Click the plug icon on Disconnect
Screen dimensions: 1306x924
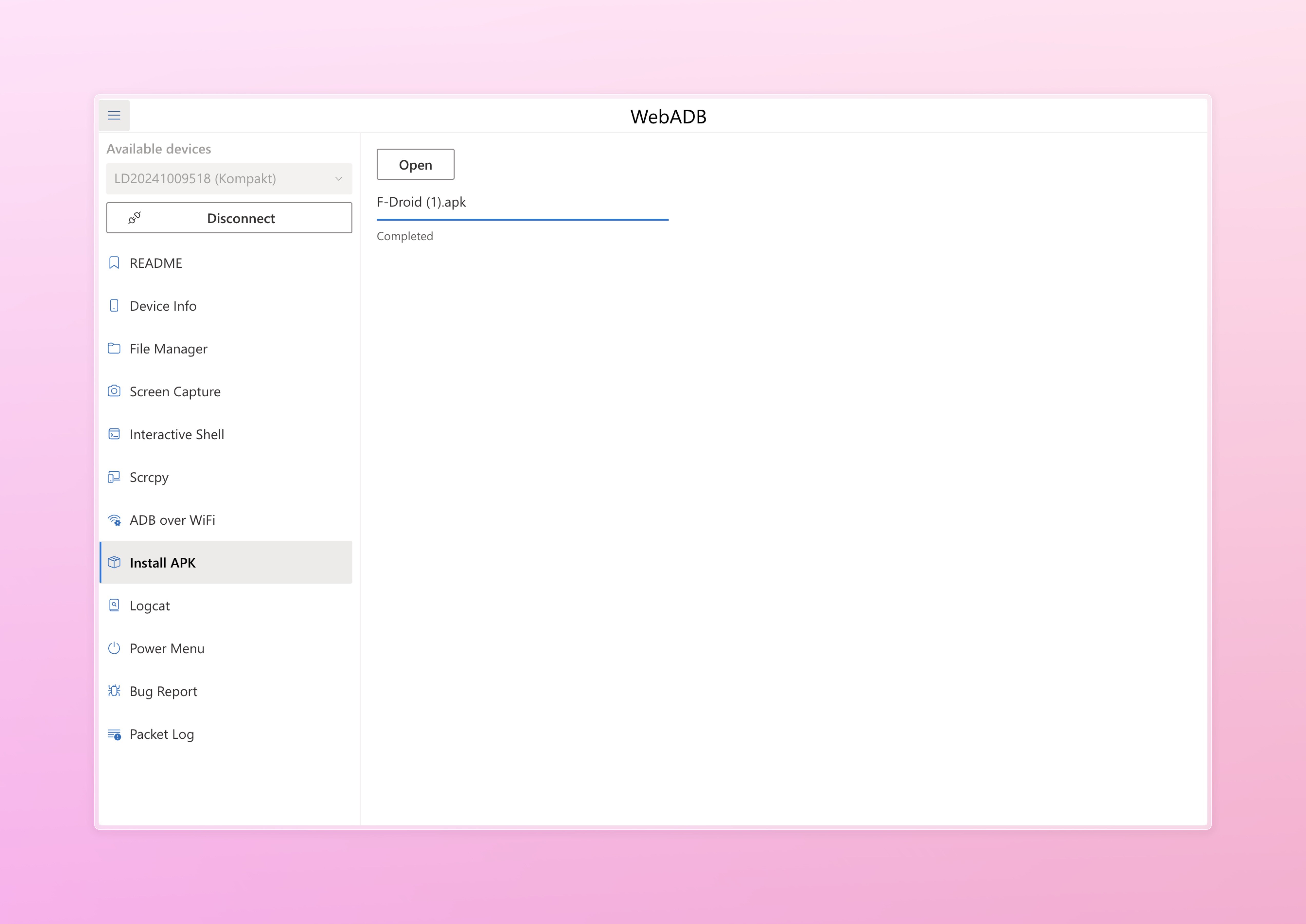coord(134,218)
